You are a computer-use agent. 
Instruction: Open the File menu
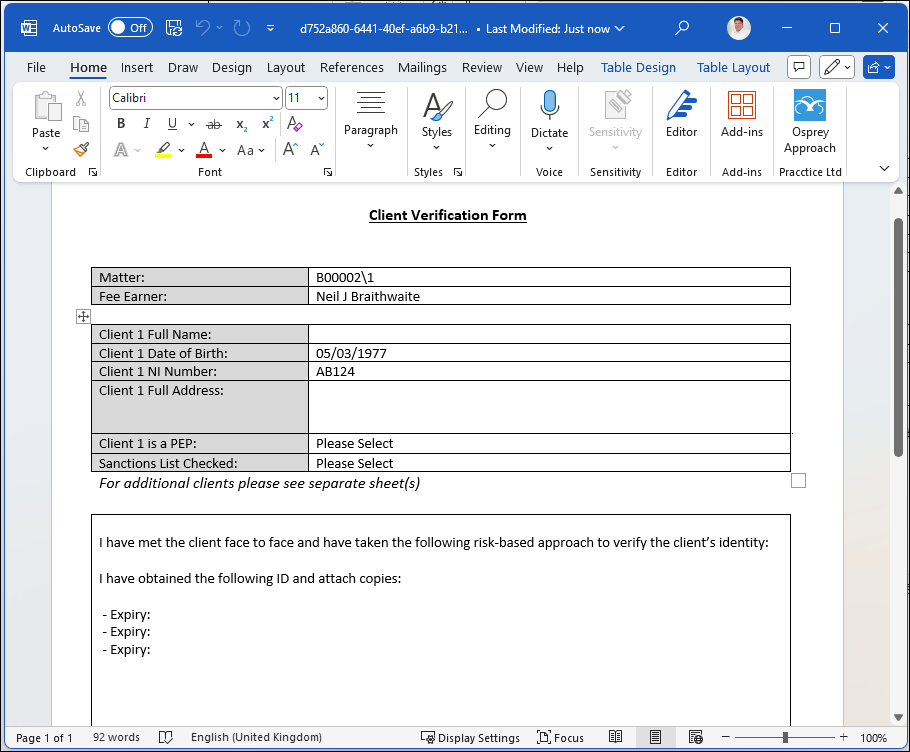36,67
